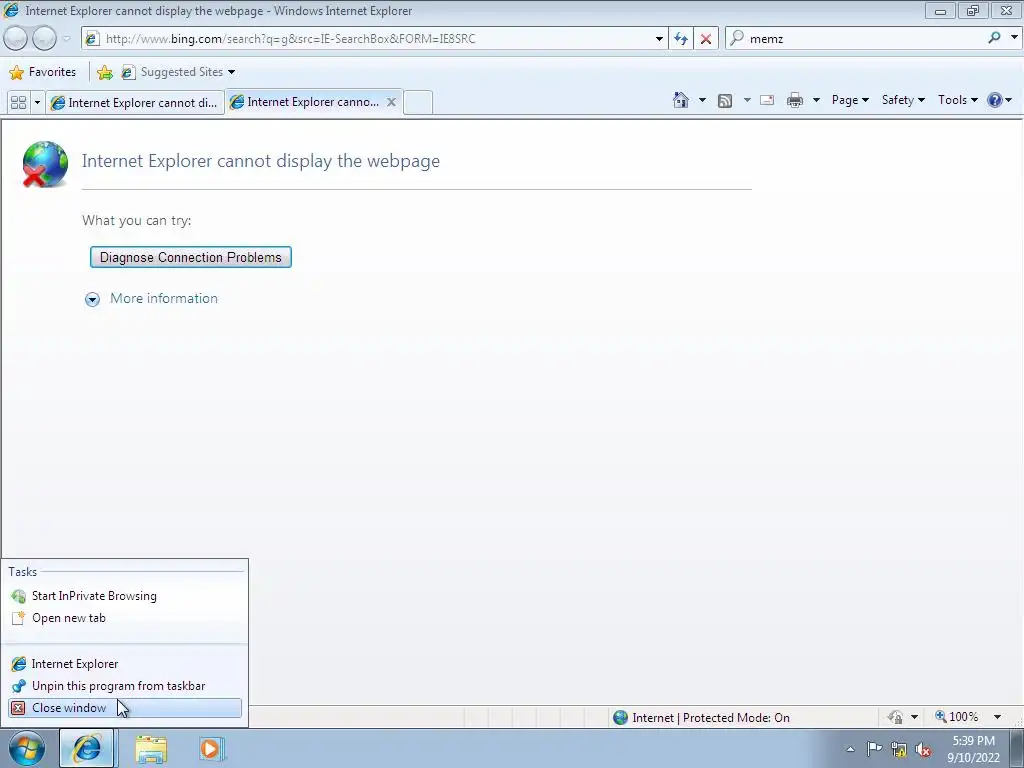Launch Internet Explorer from jump list

coord(125,664)
